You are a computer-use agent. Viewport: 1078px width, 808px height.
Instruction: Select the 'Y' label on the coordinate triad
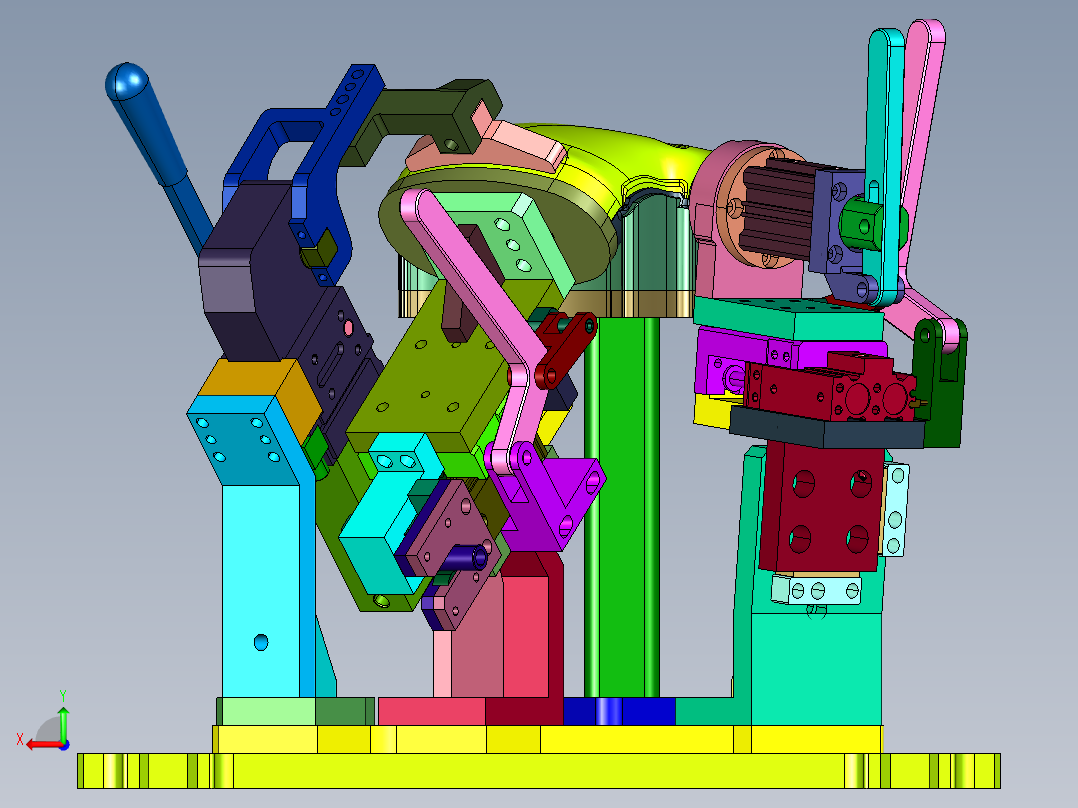(x=63, y=696)
